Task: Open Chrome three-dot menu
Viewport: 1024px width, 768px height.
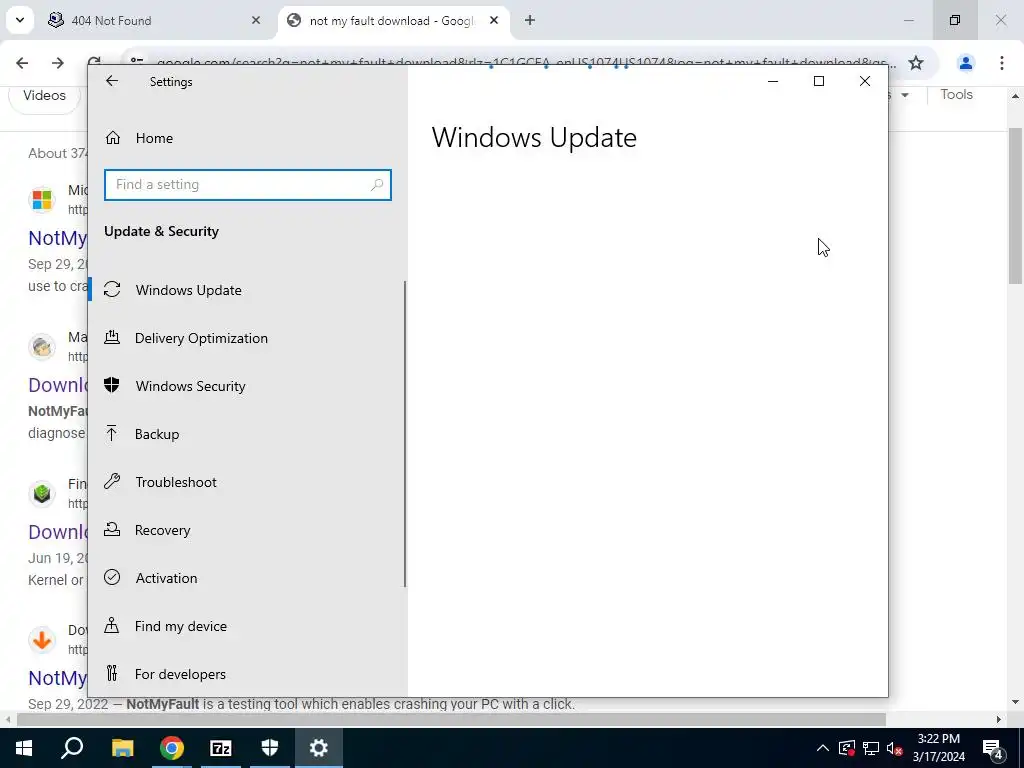Action: click(1002, 63)
